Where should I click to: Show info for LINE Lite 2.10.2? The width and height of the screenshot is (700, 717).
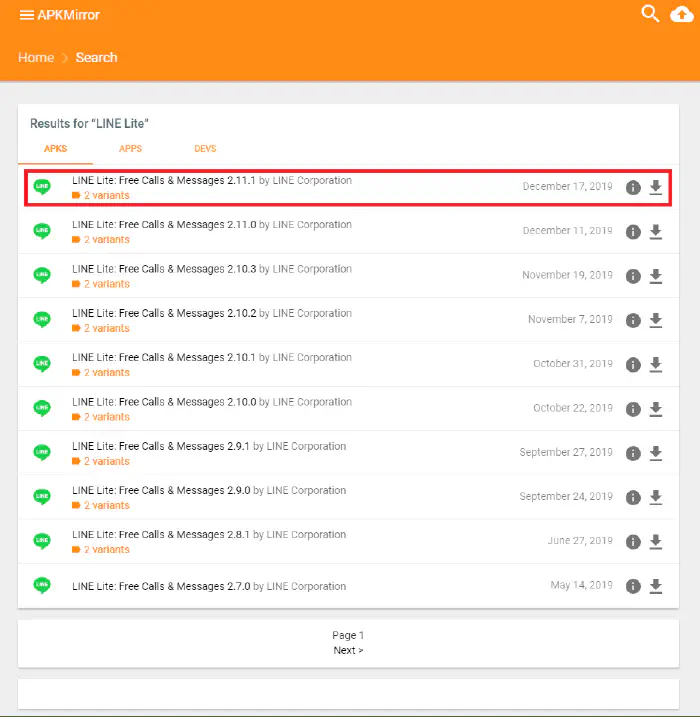(x=633, y=320)
